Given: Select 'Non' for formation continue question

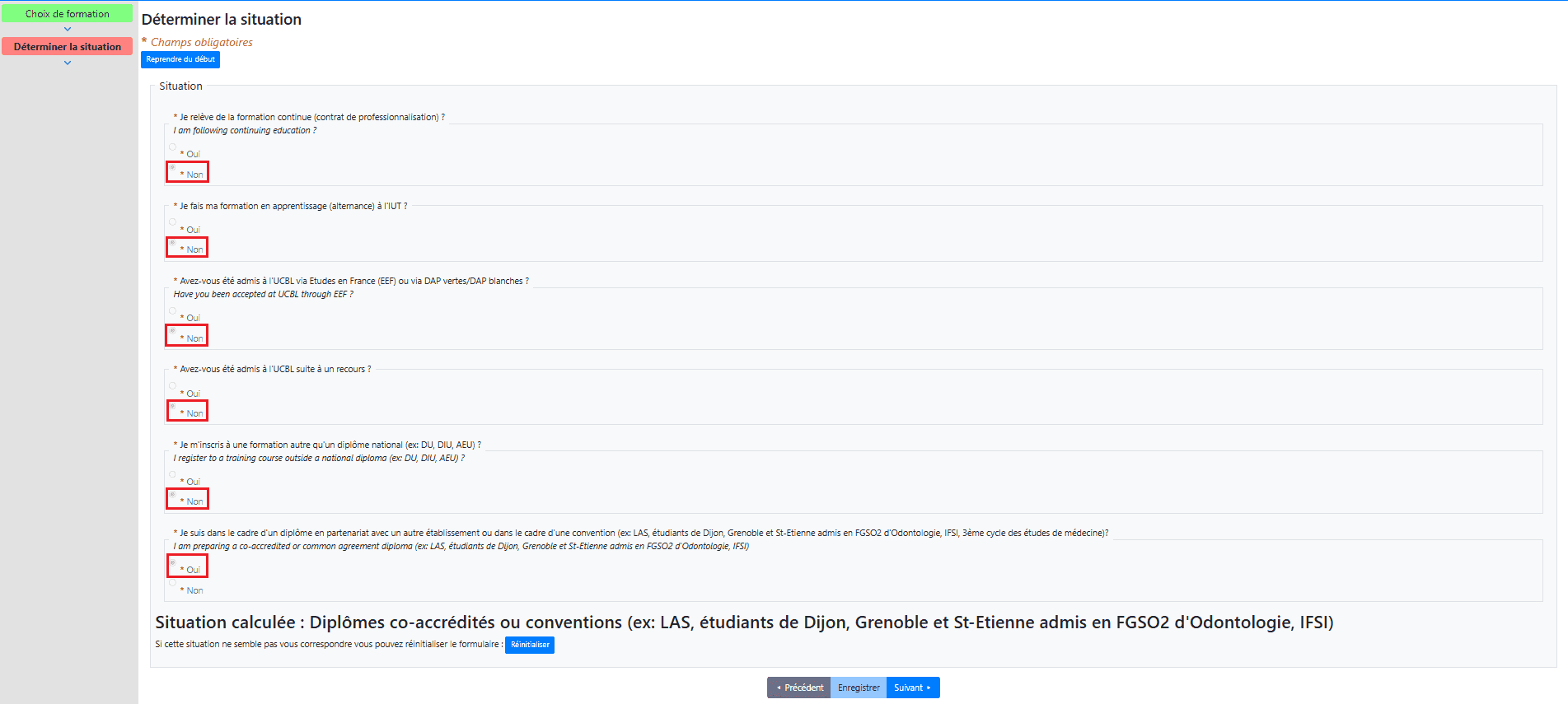Looking at the screenshot, I should click(173, 168).
